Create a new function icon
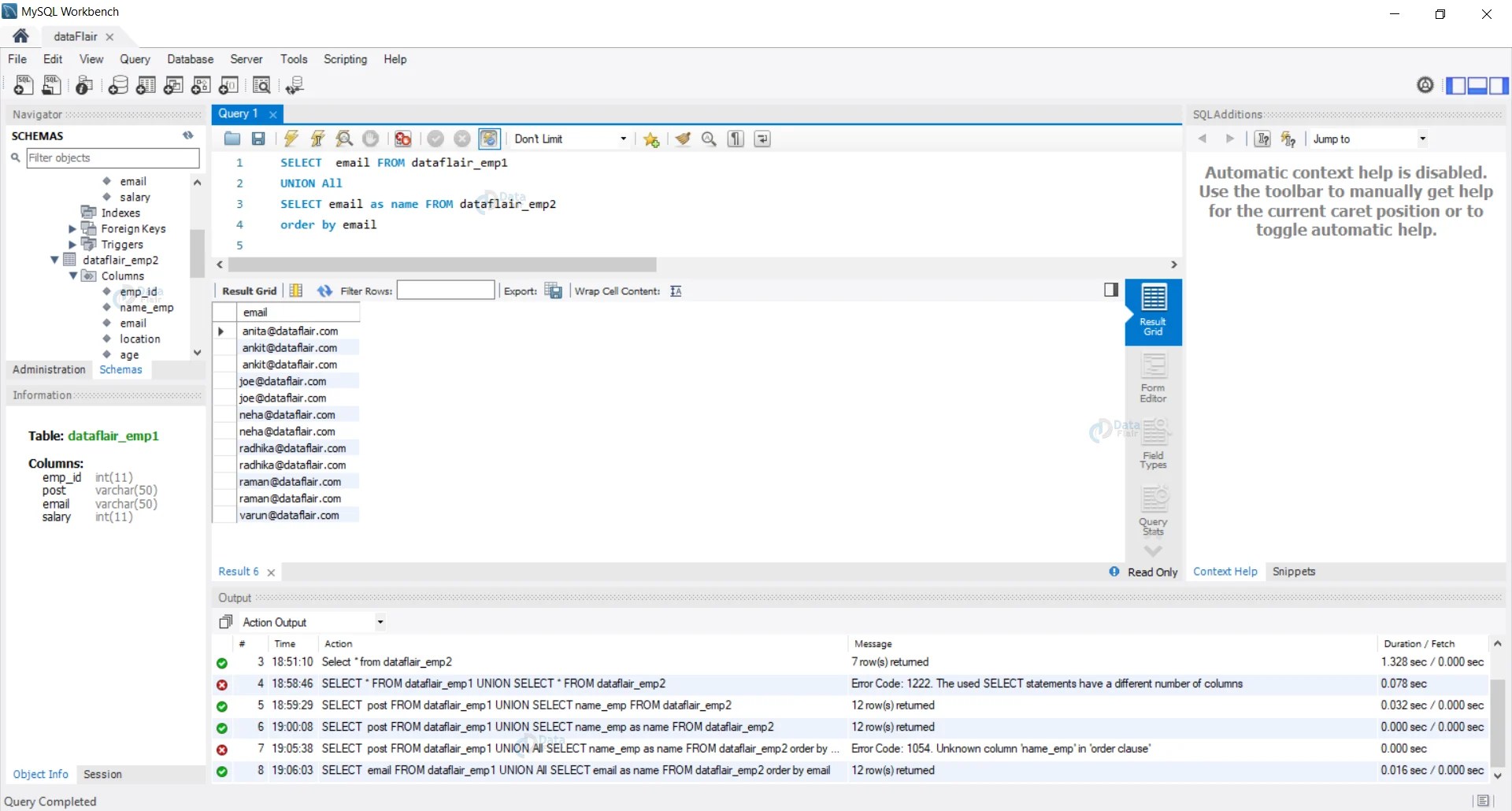 coord(229,85)
